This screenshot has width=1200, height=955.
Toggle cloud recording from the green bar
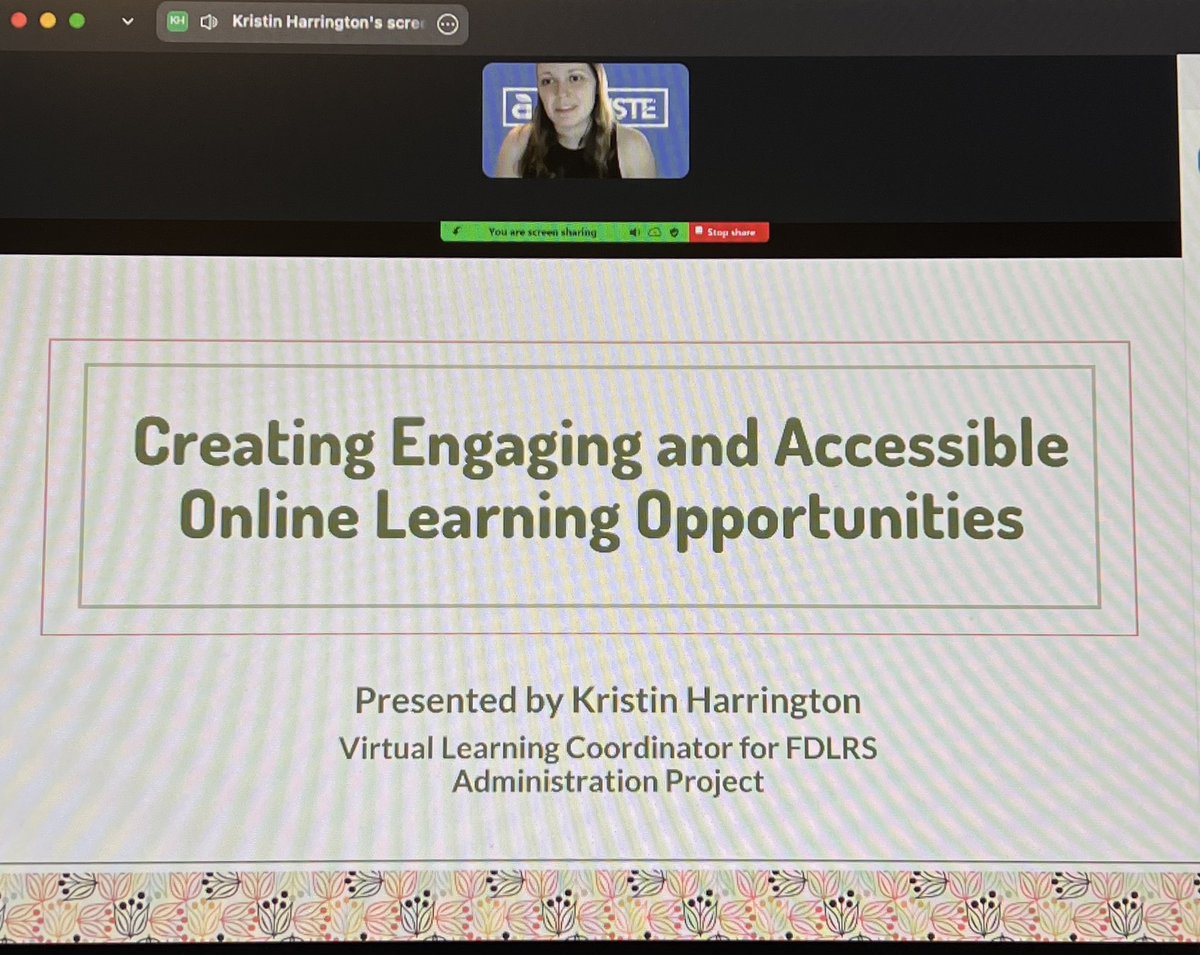pos(654,232)
